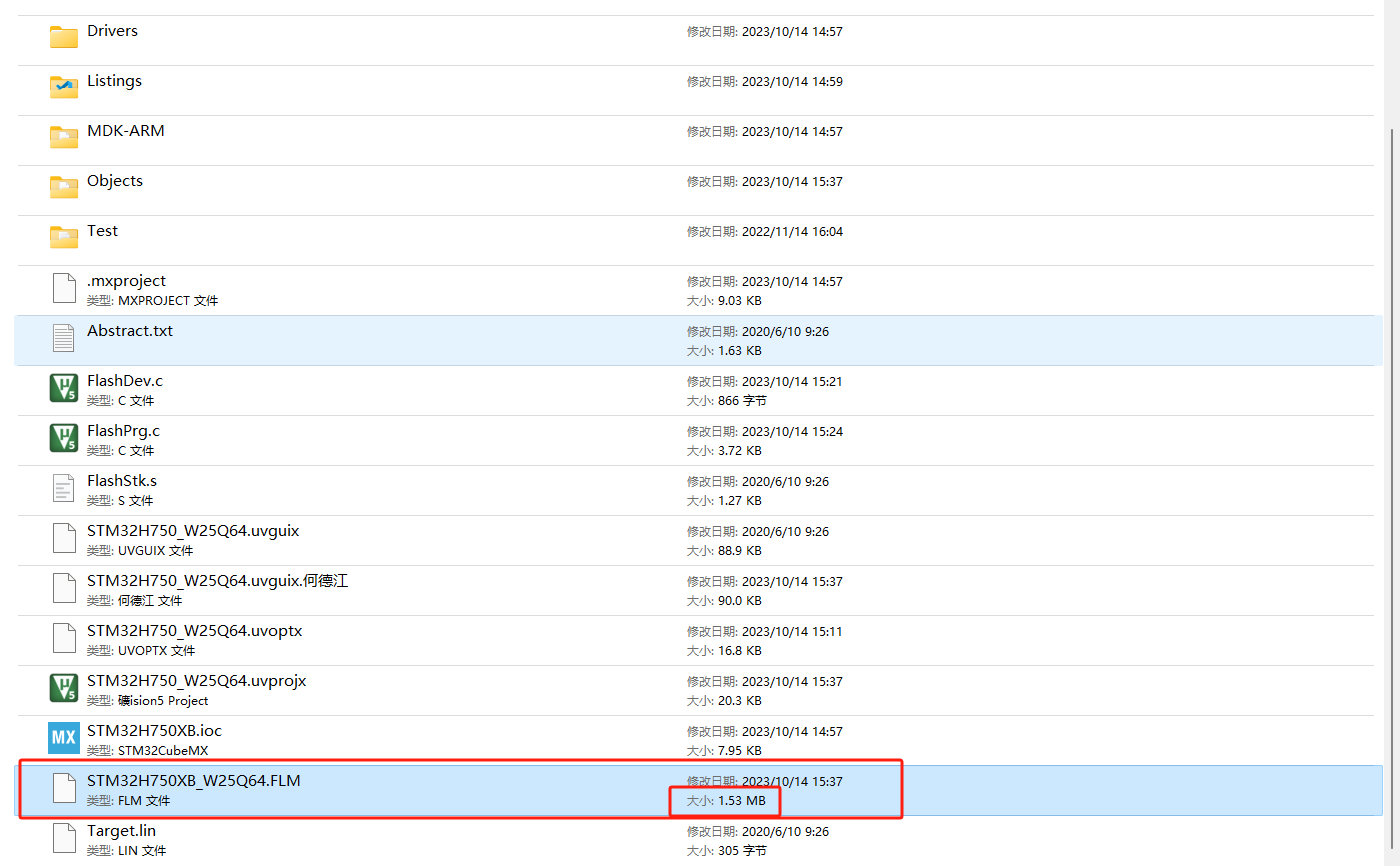Click the 16.8 KB size of uvoptx
Viewport: 1400px width, 866px height.
pyautogui.click(x=740, y=651)
